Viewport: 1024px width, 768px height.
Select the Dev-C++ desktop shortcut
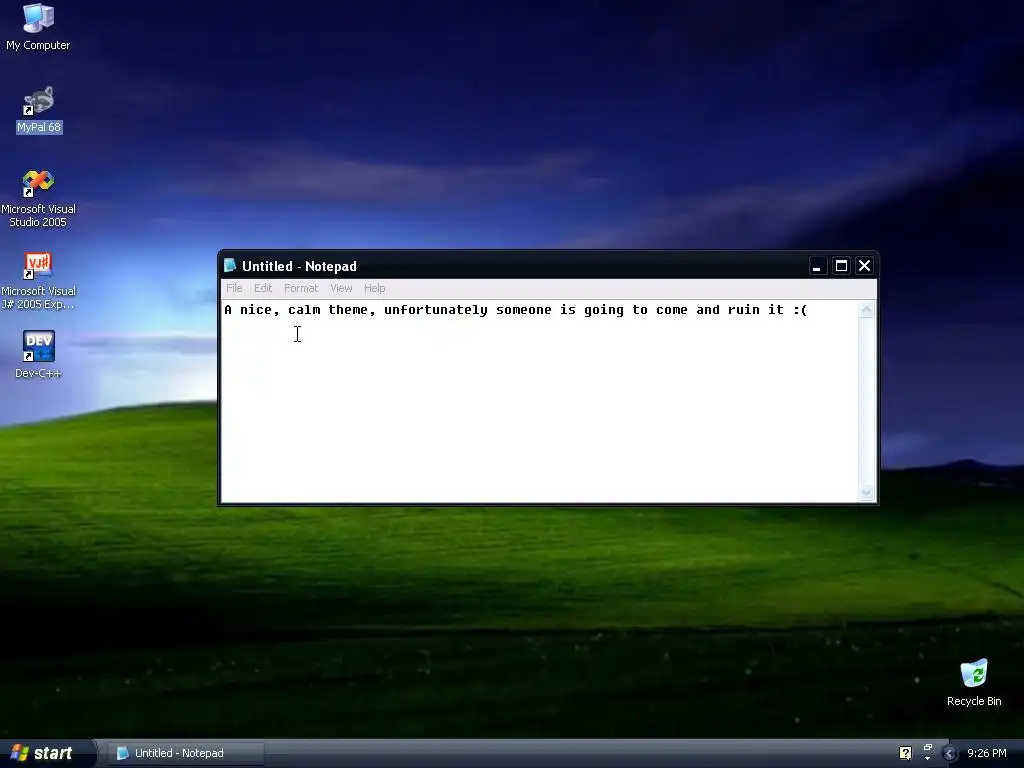(x=38, y=353)
